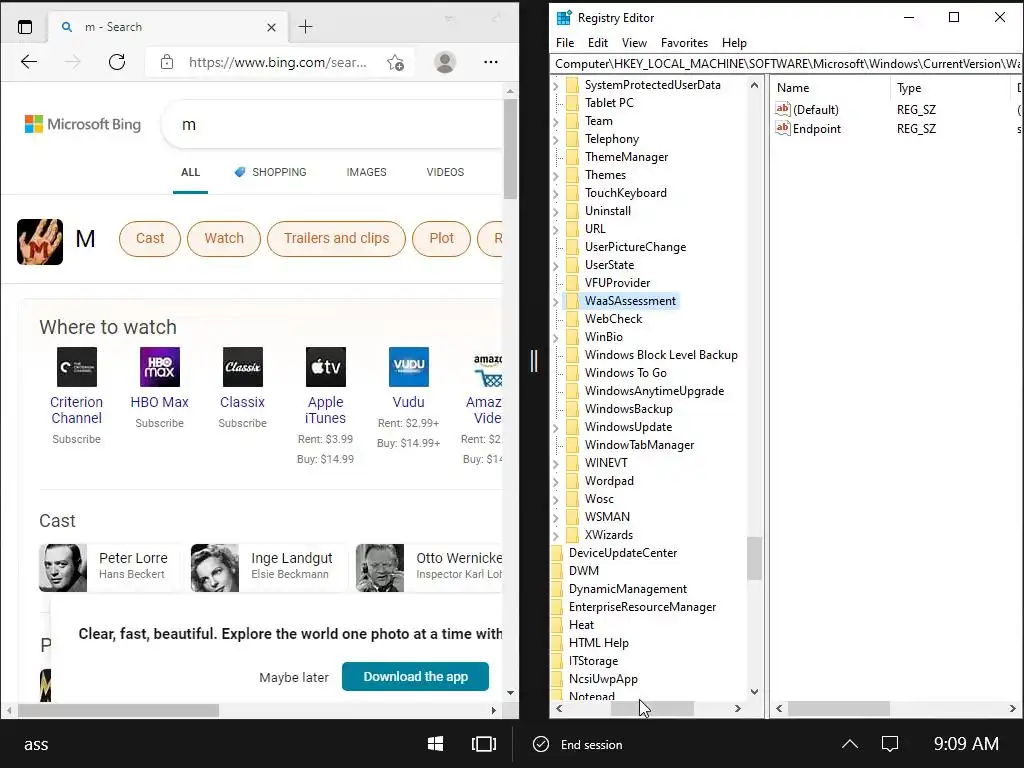Image resolution: width=1024 pixels, height=768 pixels.
Task: Open Task View on the taskbar
Action: (x=483, y=744)
